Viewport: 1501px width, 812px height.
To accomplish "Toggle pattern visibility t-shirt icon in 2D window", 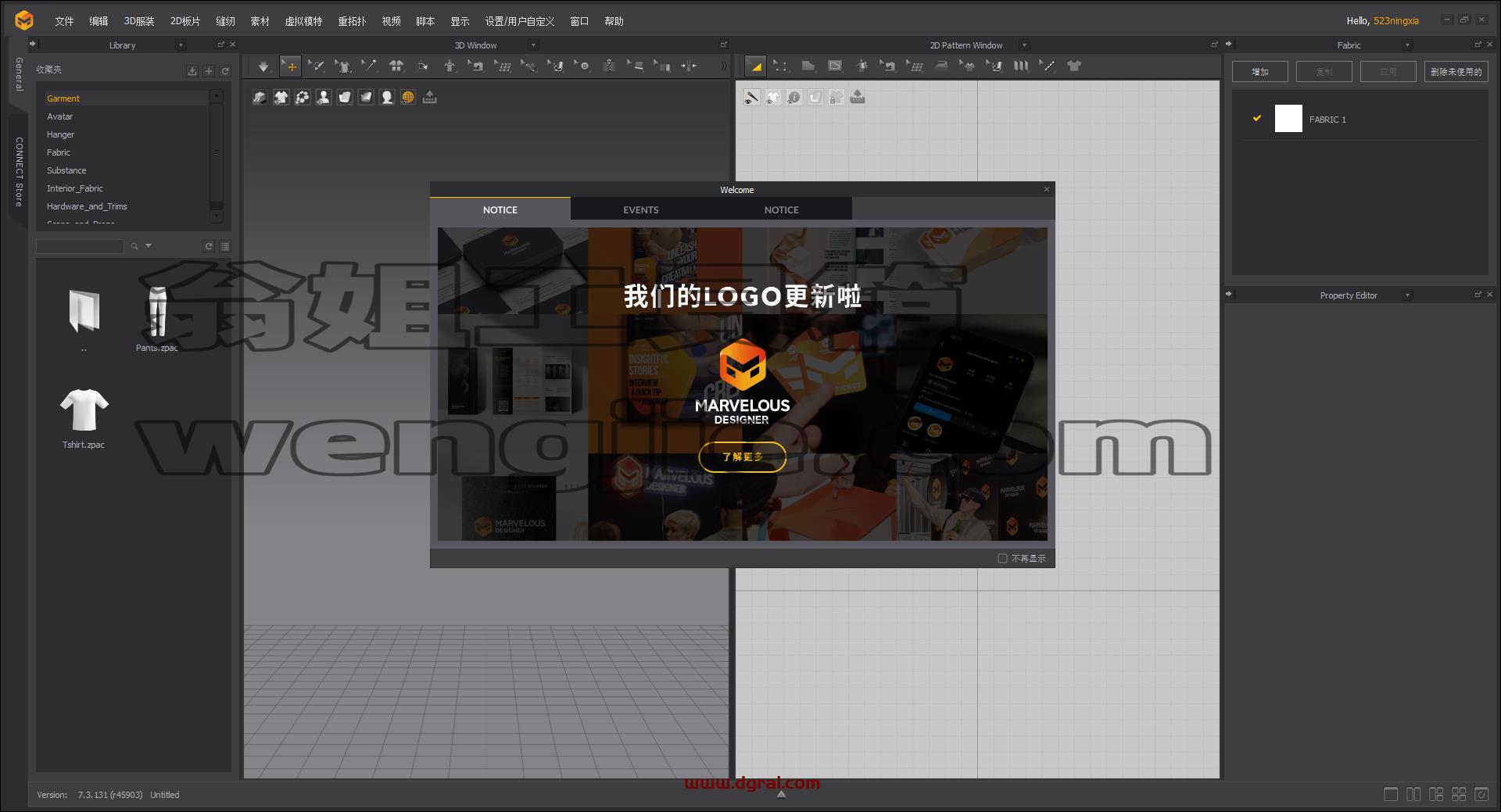I will (x=773, y=97).
